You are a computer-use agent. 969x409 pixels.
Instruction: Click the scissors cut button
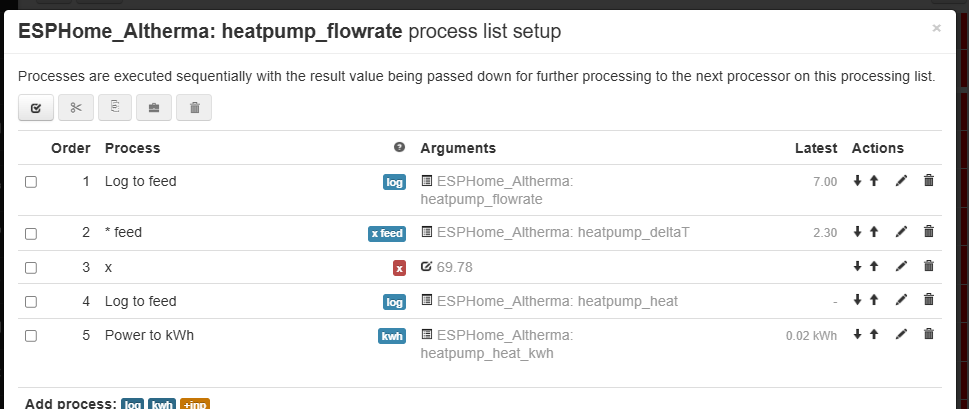pos(75,107)
